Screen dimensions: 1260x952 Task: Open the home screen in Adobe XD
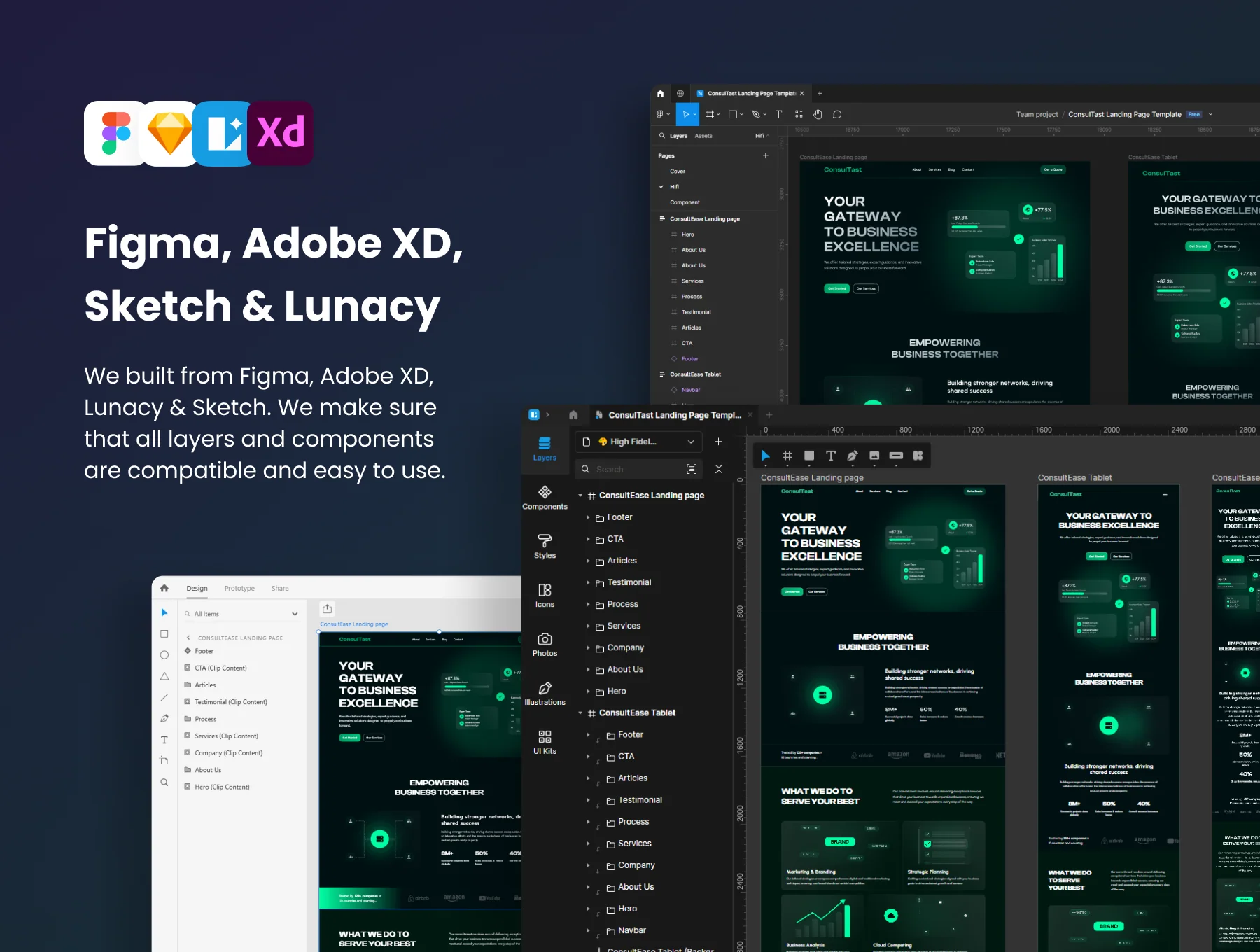tap(164, 588)
